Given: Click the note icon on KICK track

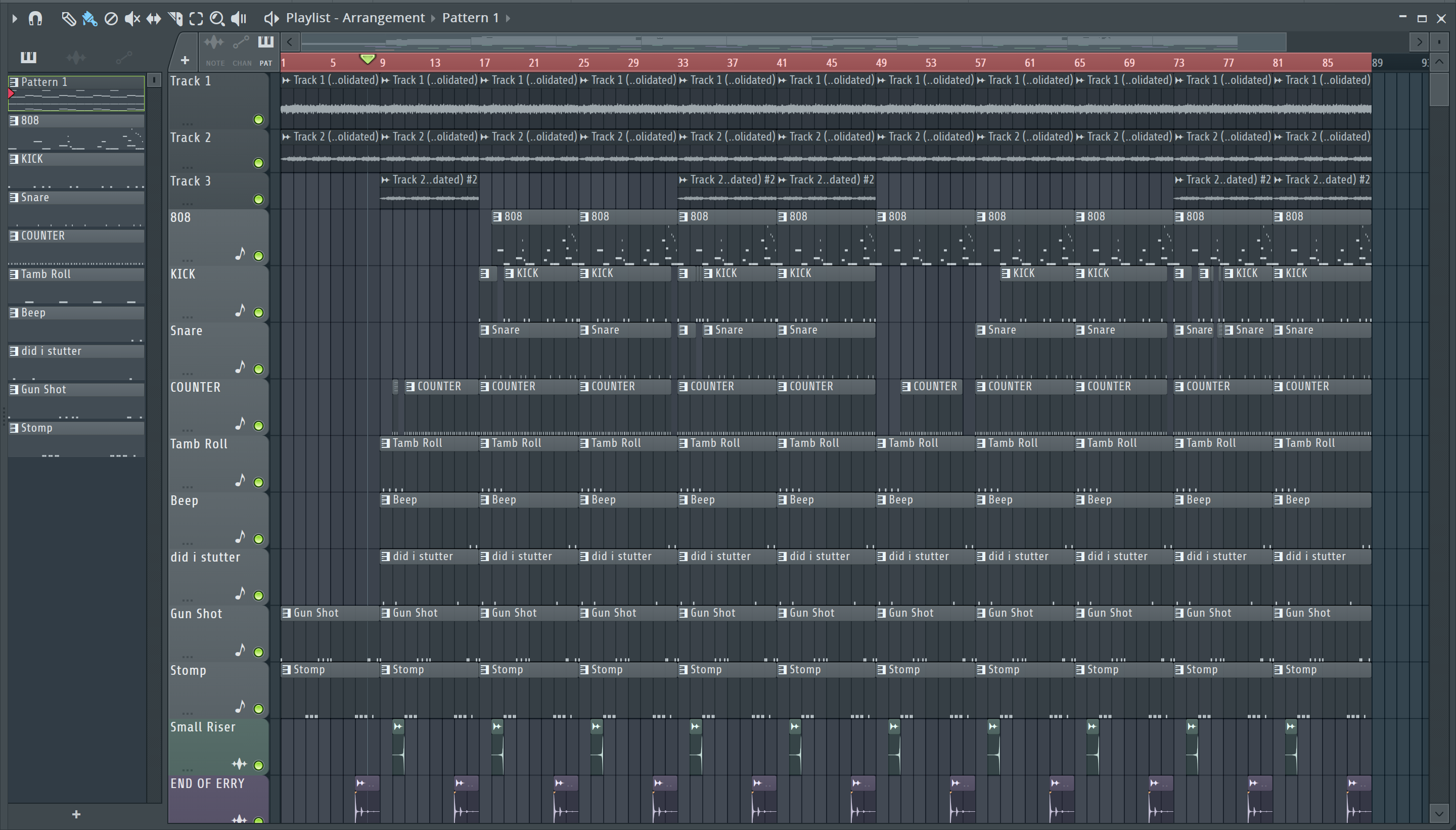Looking at the screenshot, I should (x=240, y=310).
